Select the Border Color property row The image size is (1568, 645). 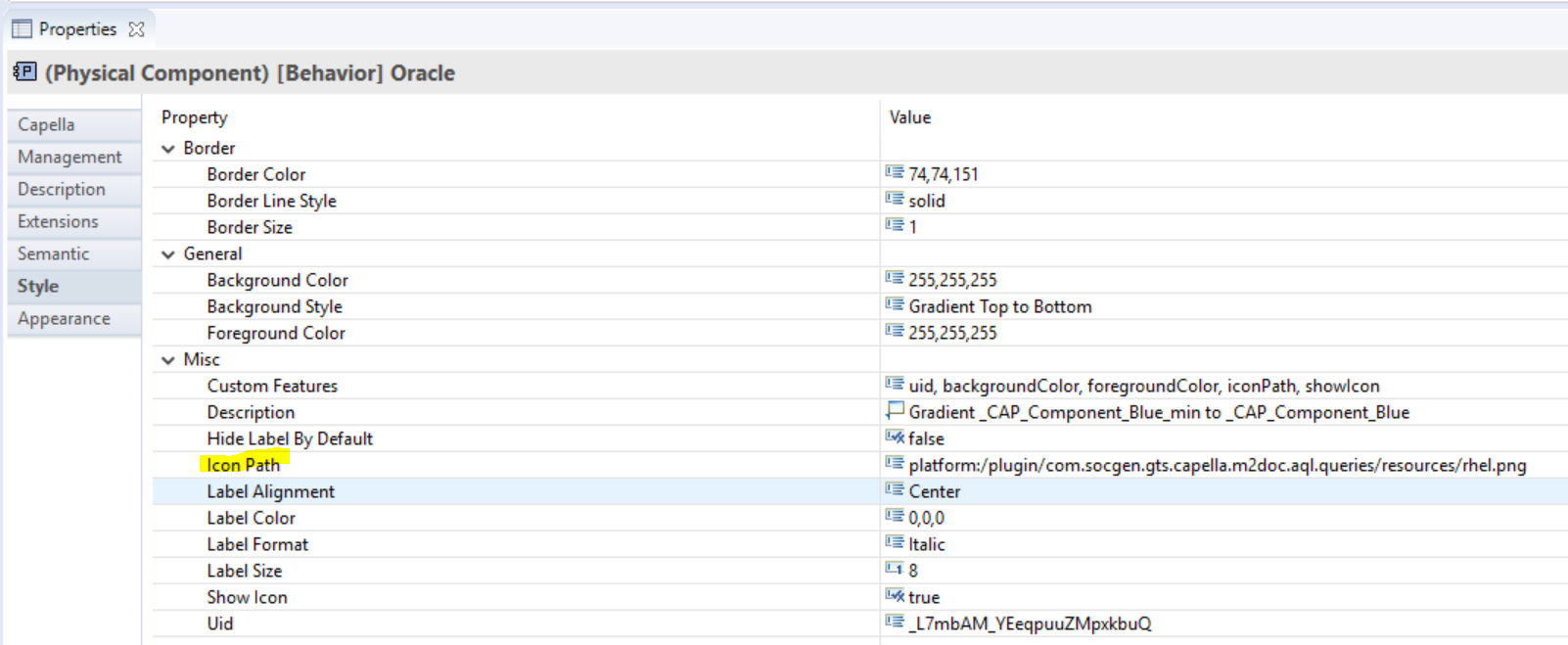[x=859, y=174]
